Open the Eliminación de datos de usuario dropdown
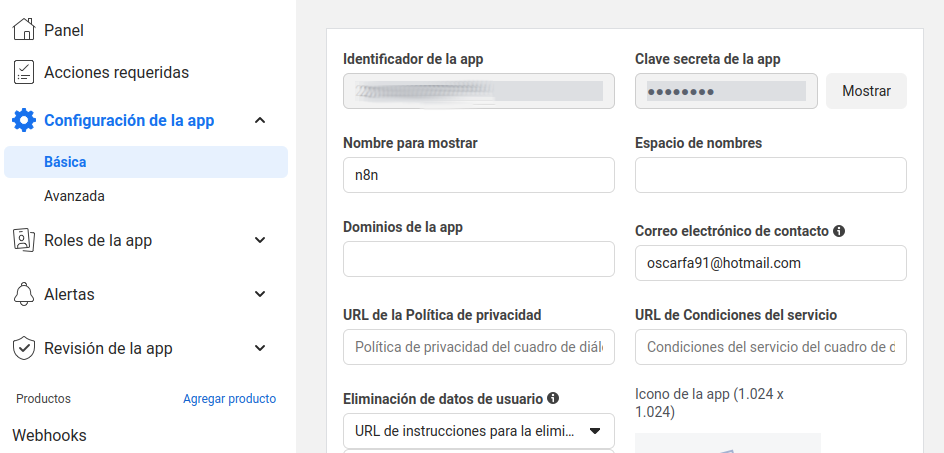The width and height of the screenshot is (944, 453). coord(479,431)
